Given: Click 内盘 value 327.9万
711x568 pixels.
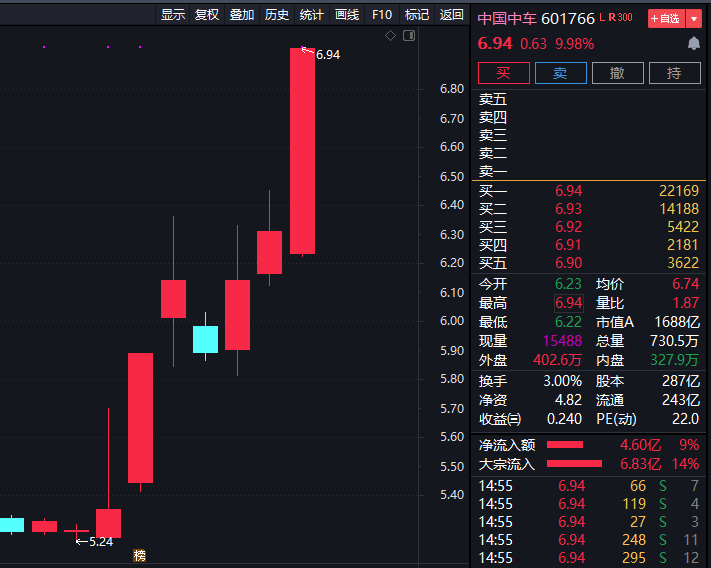Looking at the screenshot, I should click(x=674, y=360).
